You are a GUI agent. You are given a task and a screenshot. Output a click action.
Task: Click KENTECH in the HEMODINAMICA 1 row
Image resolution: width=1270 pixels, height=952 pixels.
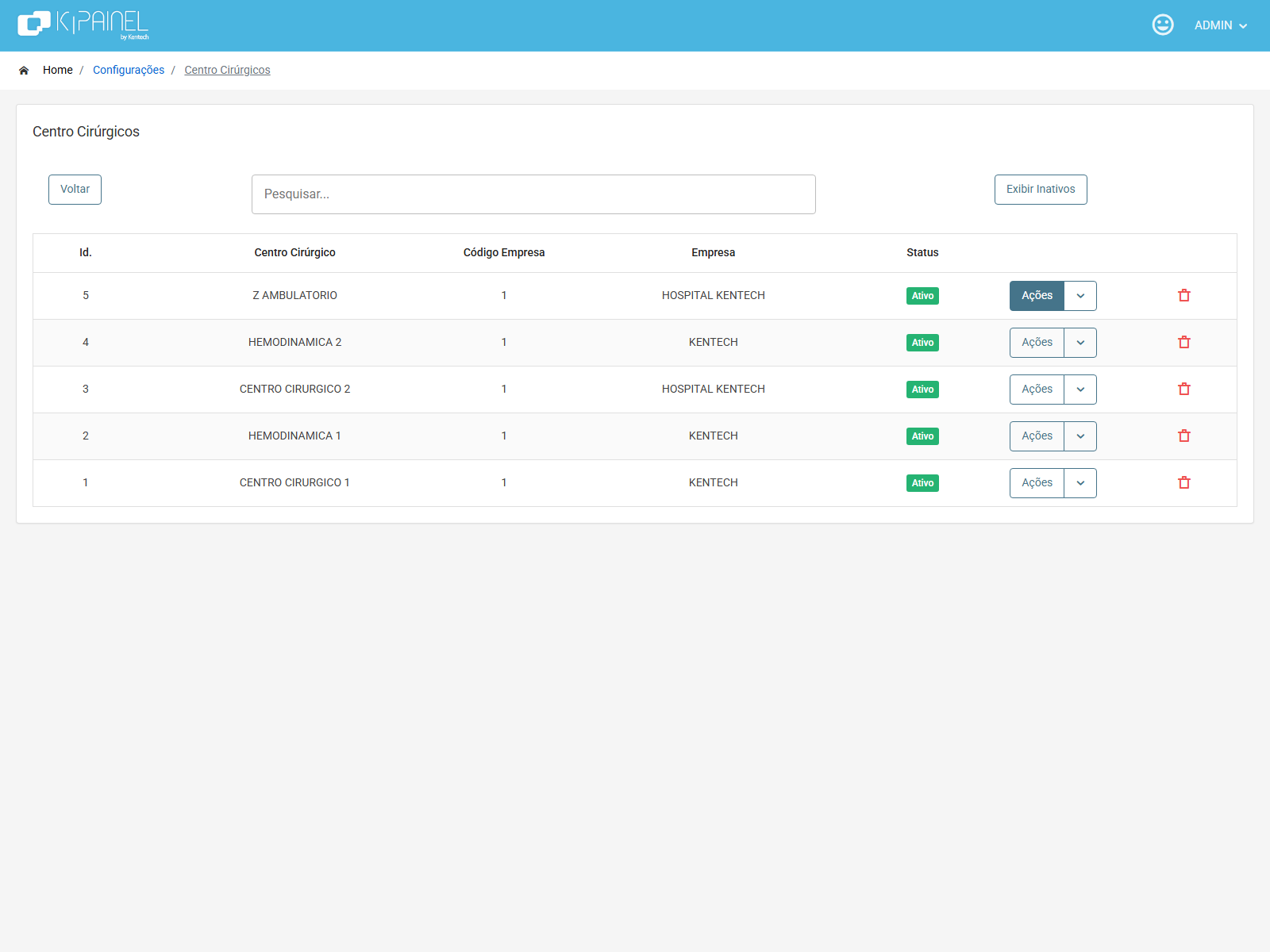713,436
